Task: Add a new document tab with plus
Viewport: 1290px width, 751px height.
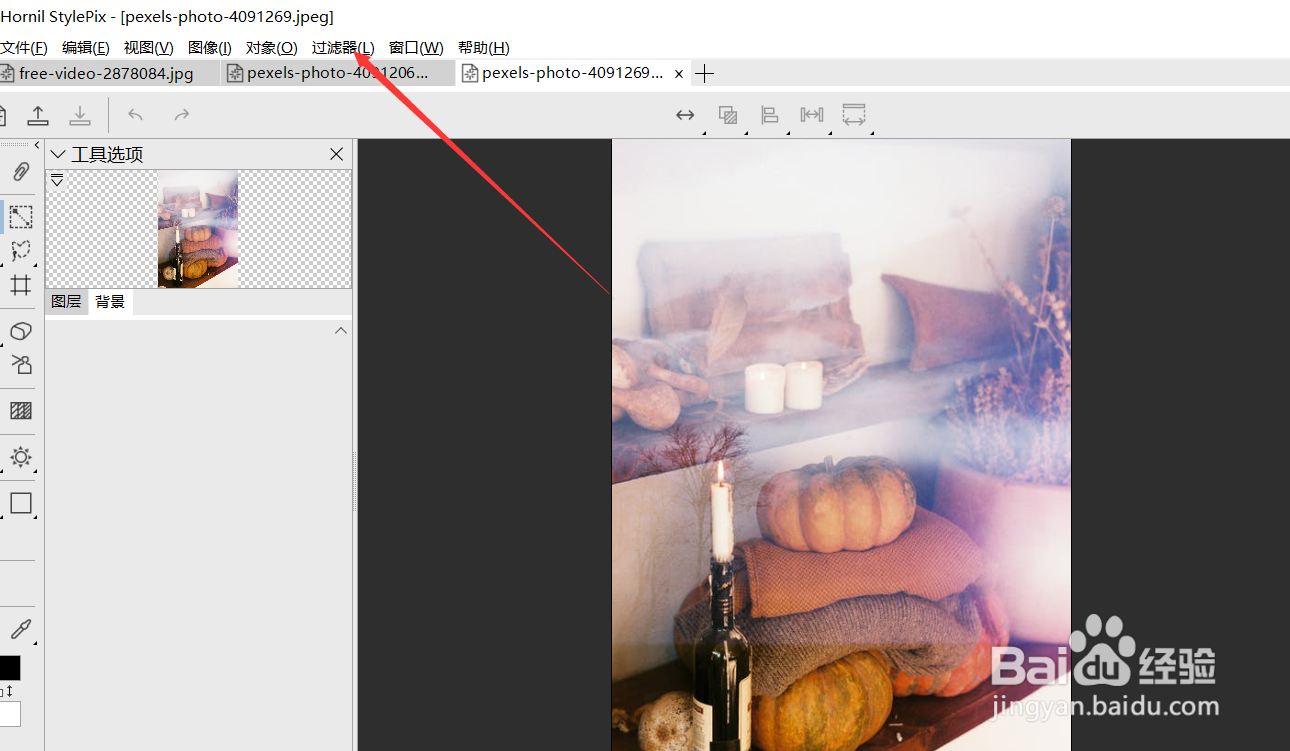Action: 705,73
